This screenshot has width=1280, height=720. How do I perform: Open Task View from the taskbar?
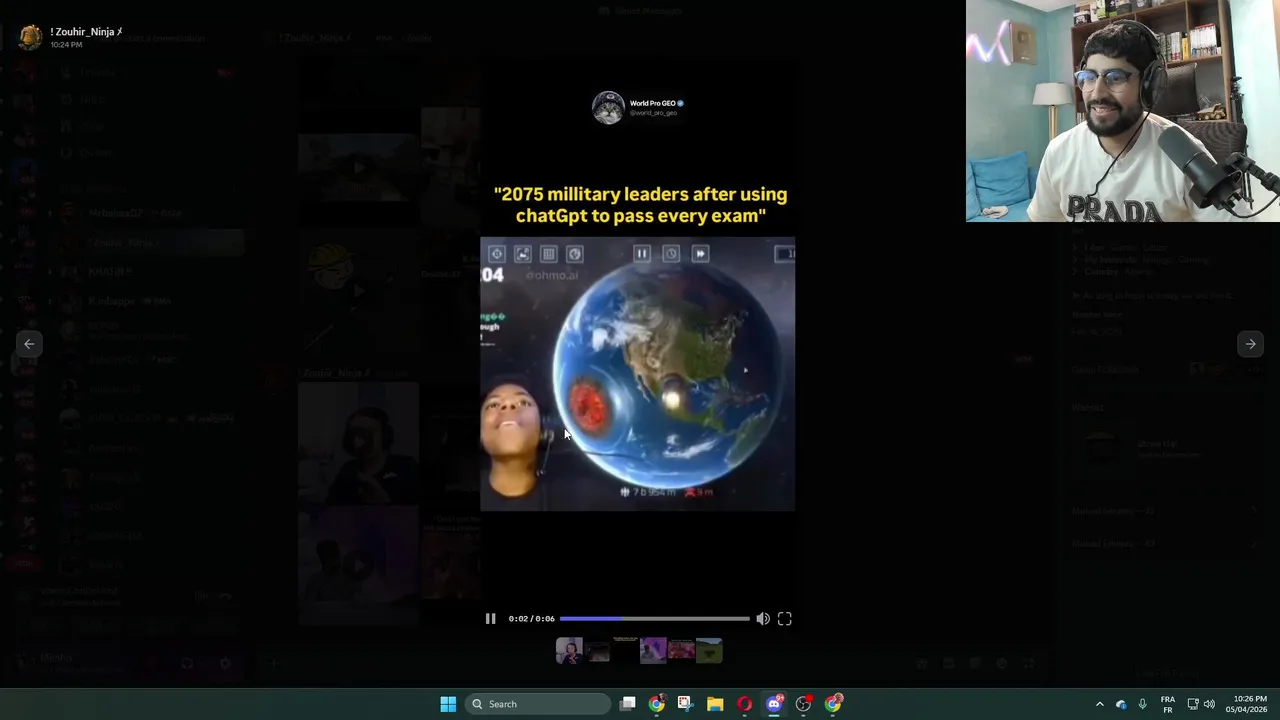(x=628, y=704)
